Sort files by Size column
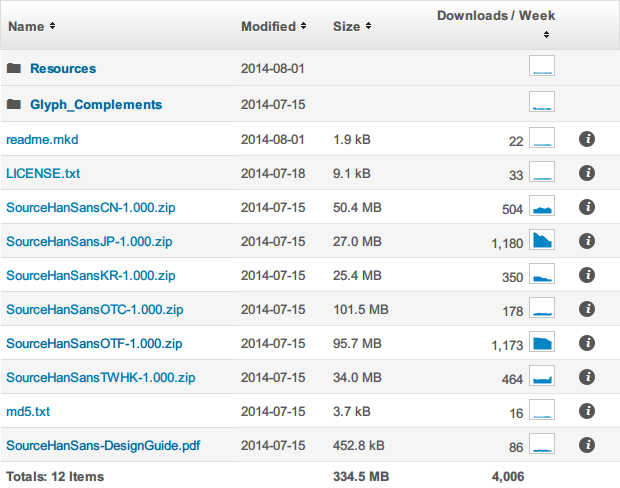Viewport: 620px width, 488px height. (x=352, y=26)
